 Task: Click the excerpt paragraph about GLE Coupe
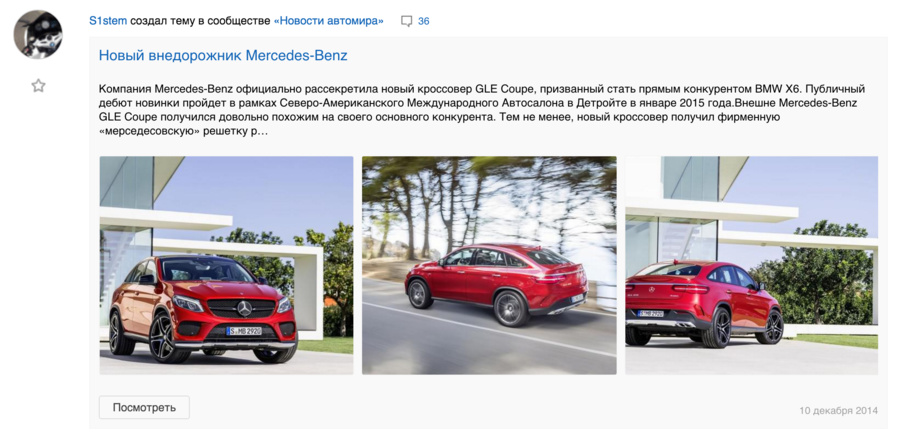482,110
